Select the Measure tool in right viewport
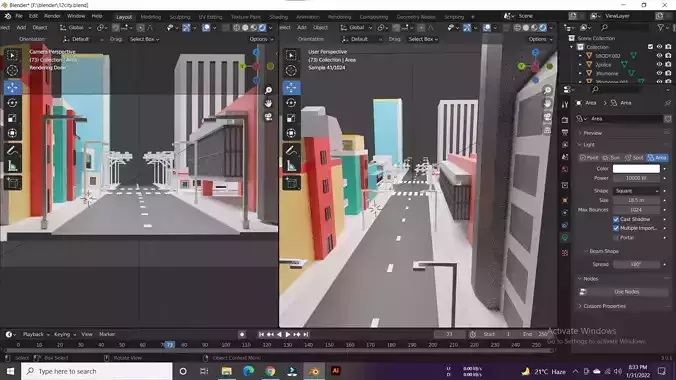The height and width of the screenshot is (380, 676). [291, 166]
